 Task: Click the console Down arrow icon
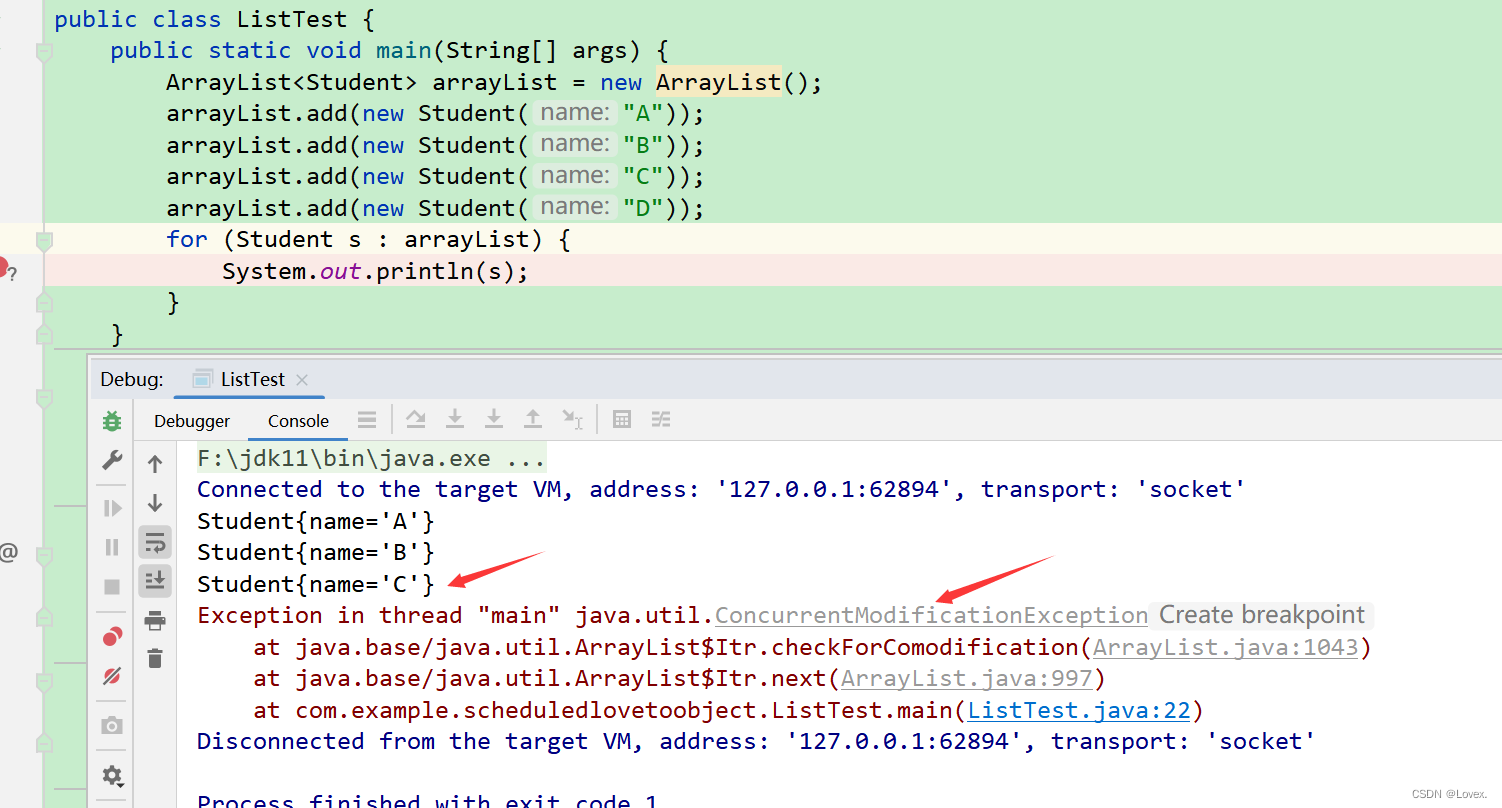click(155, 503)
